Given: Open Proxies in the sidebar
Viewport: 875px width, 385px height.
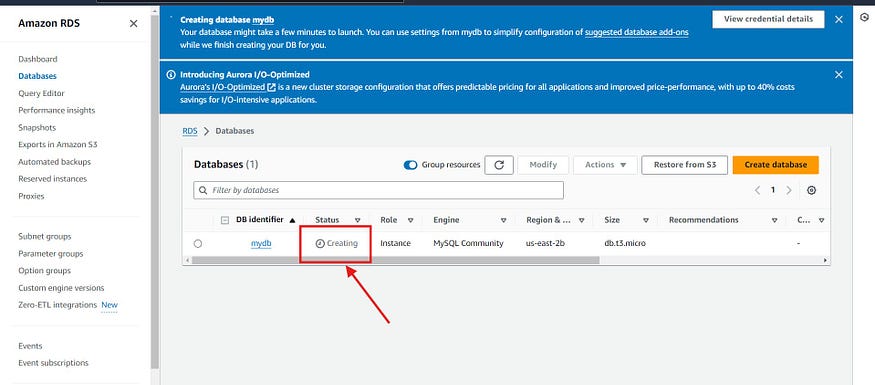Looking at the screenshot, I should tap(31, 196).
